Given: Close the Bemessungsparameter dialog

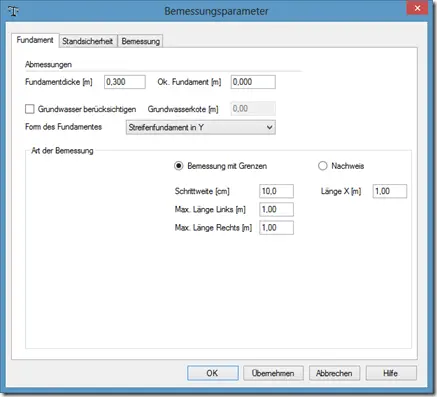Looking at the screenshot, I should (417, 8).
